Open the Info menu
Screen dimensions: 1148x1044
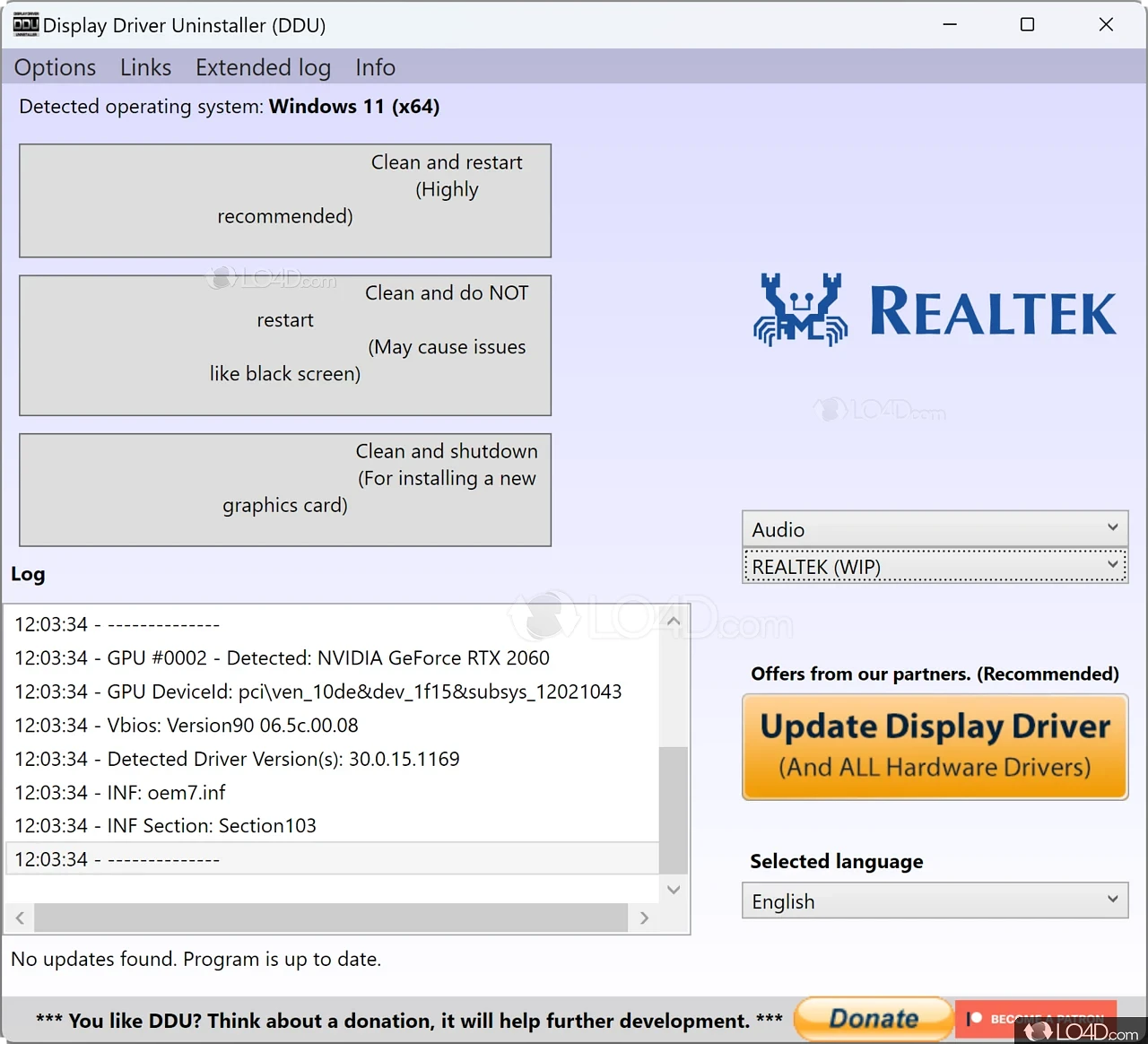click(x=375, y=67)
